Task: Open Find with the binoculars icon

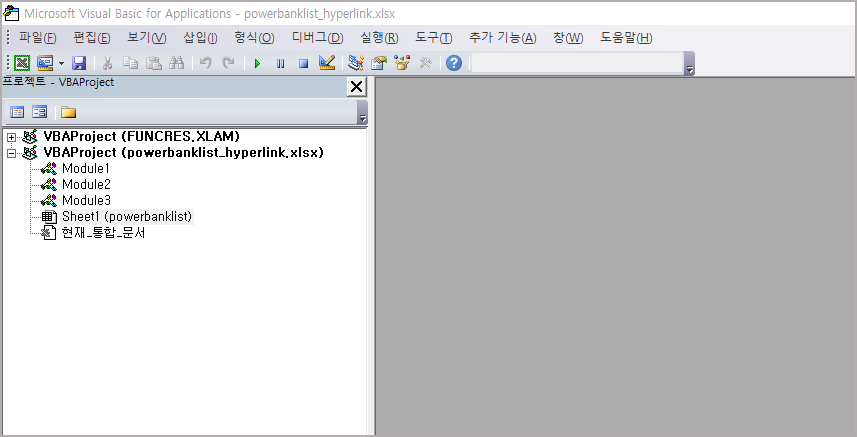Action: coord(177,63)
